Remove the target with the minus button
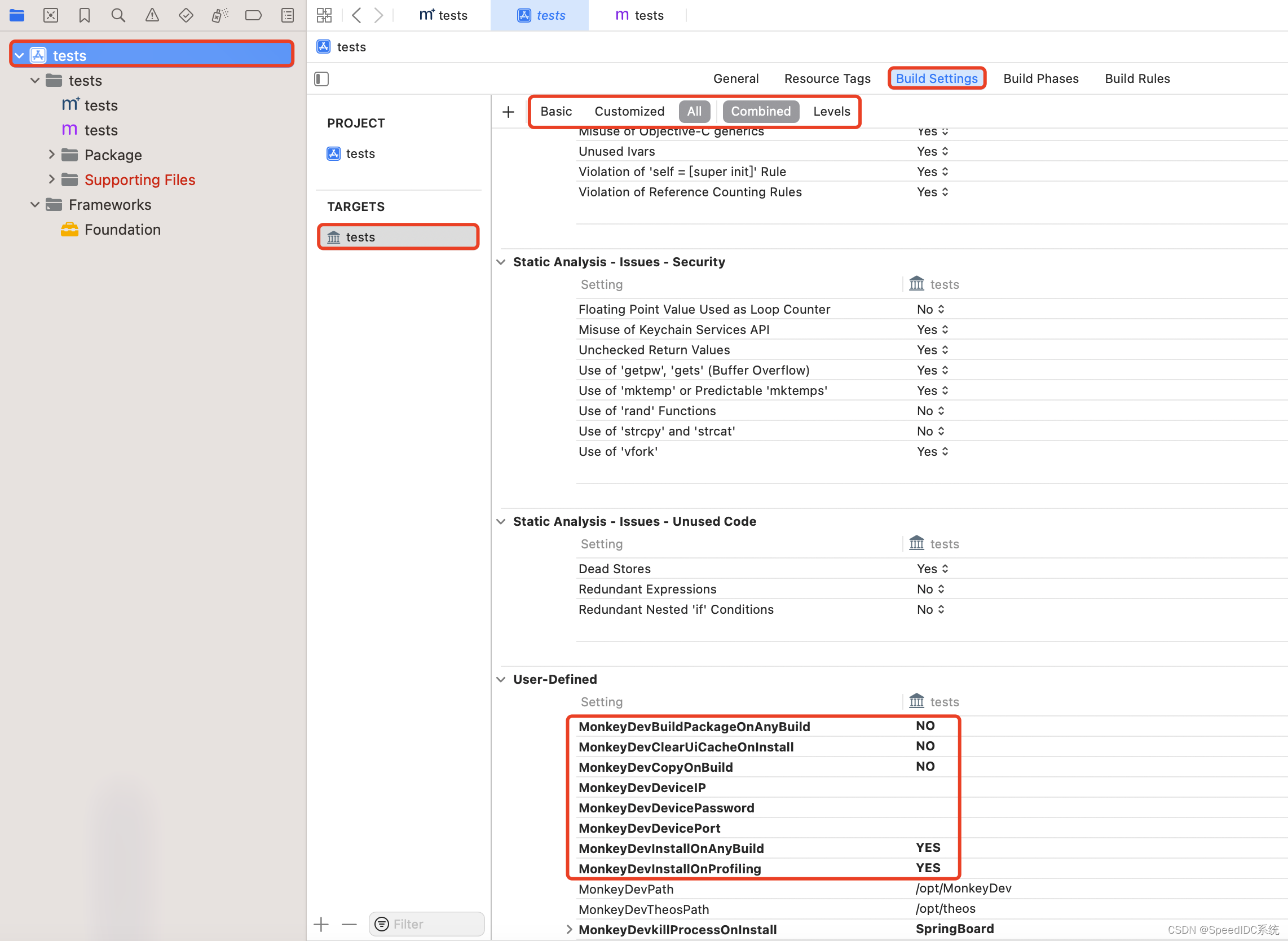The width and height of the screenshot is (1288, 941). coord(349,924)
